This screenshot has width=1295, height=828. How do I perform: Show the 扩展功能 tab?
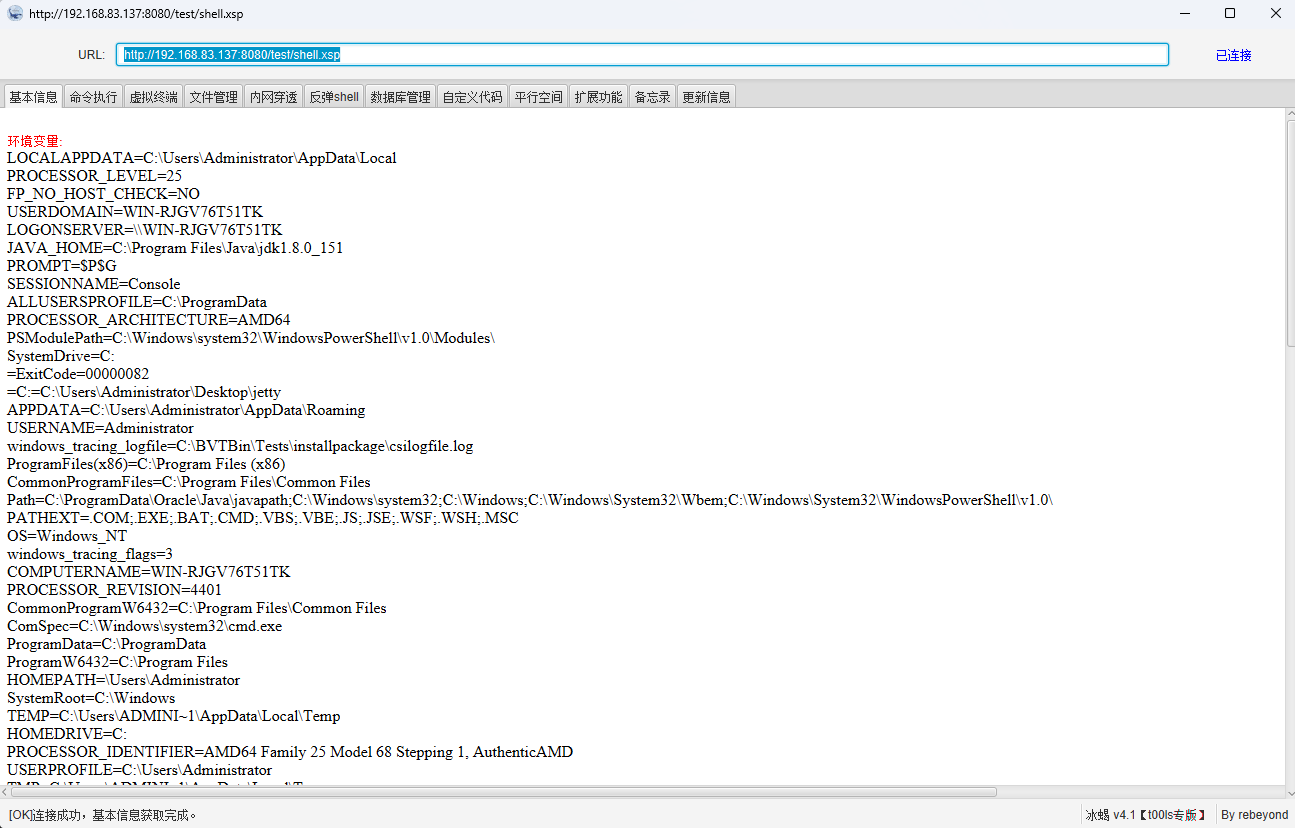pos(598,97)
